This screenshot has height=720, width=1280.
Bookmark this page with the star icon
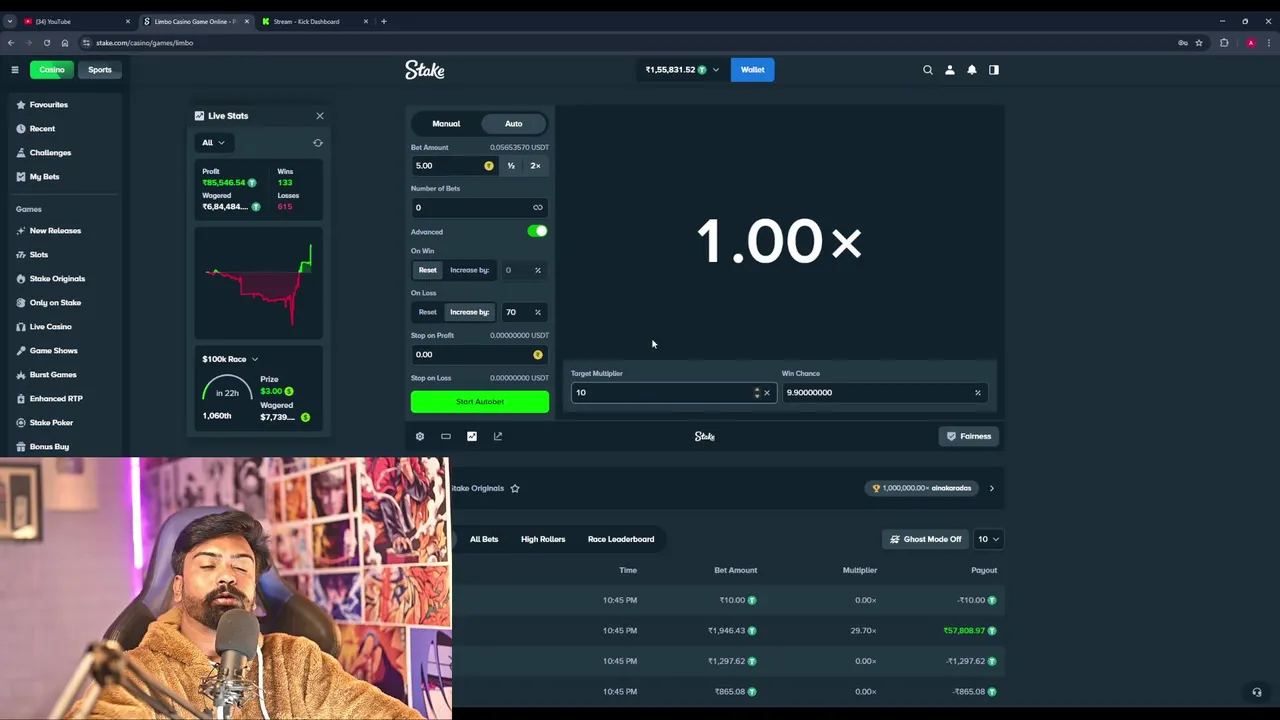(1199, 43)
